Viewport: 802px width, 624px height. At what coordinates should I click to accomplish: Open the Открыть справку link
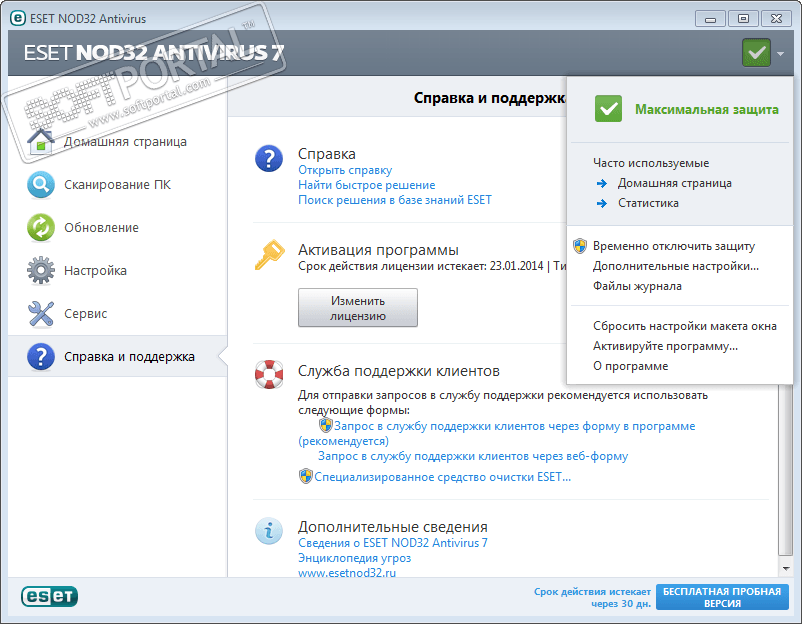[345, 170]
